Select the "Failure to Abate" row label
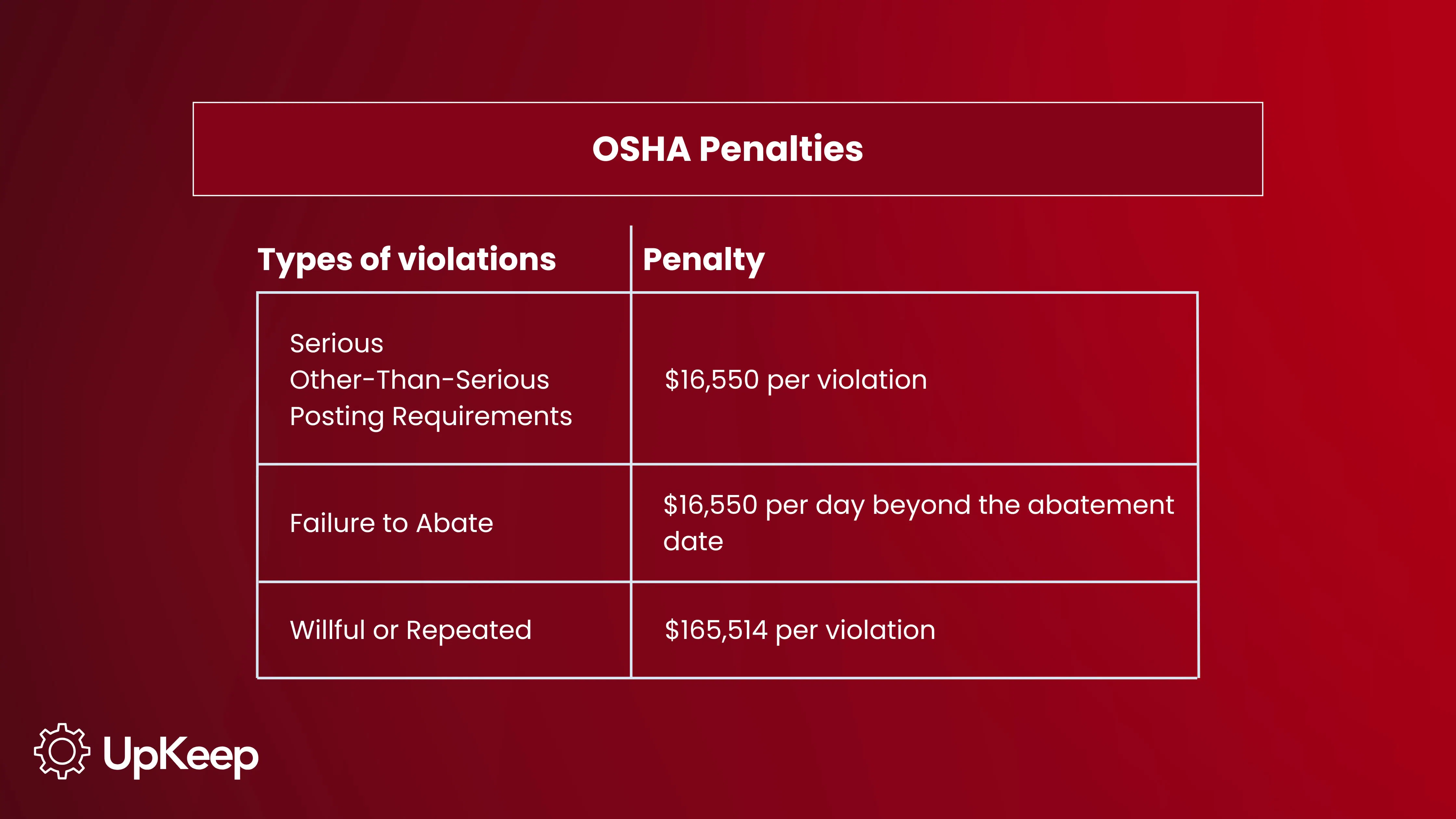 tap(391, 523)
